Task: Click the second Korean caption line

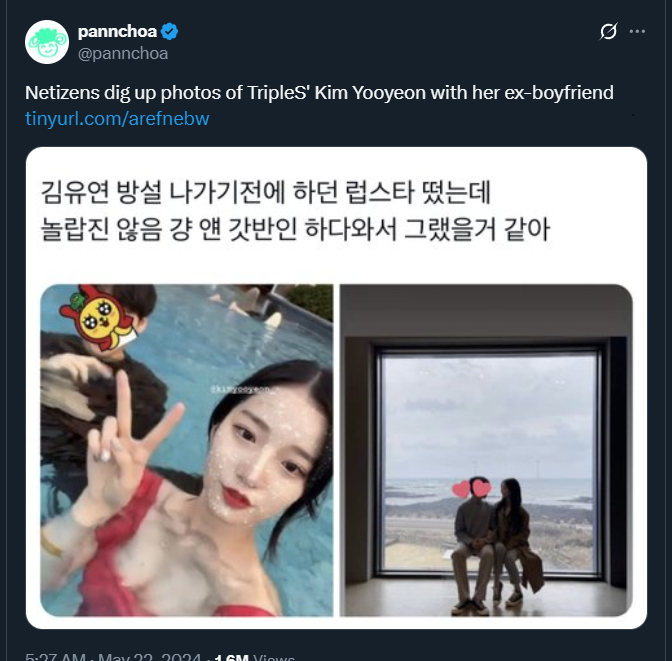Action: tap(295, 229)
